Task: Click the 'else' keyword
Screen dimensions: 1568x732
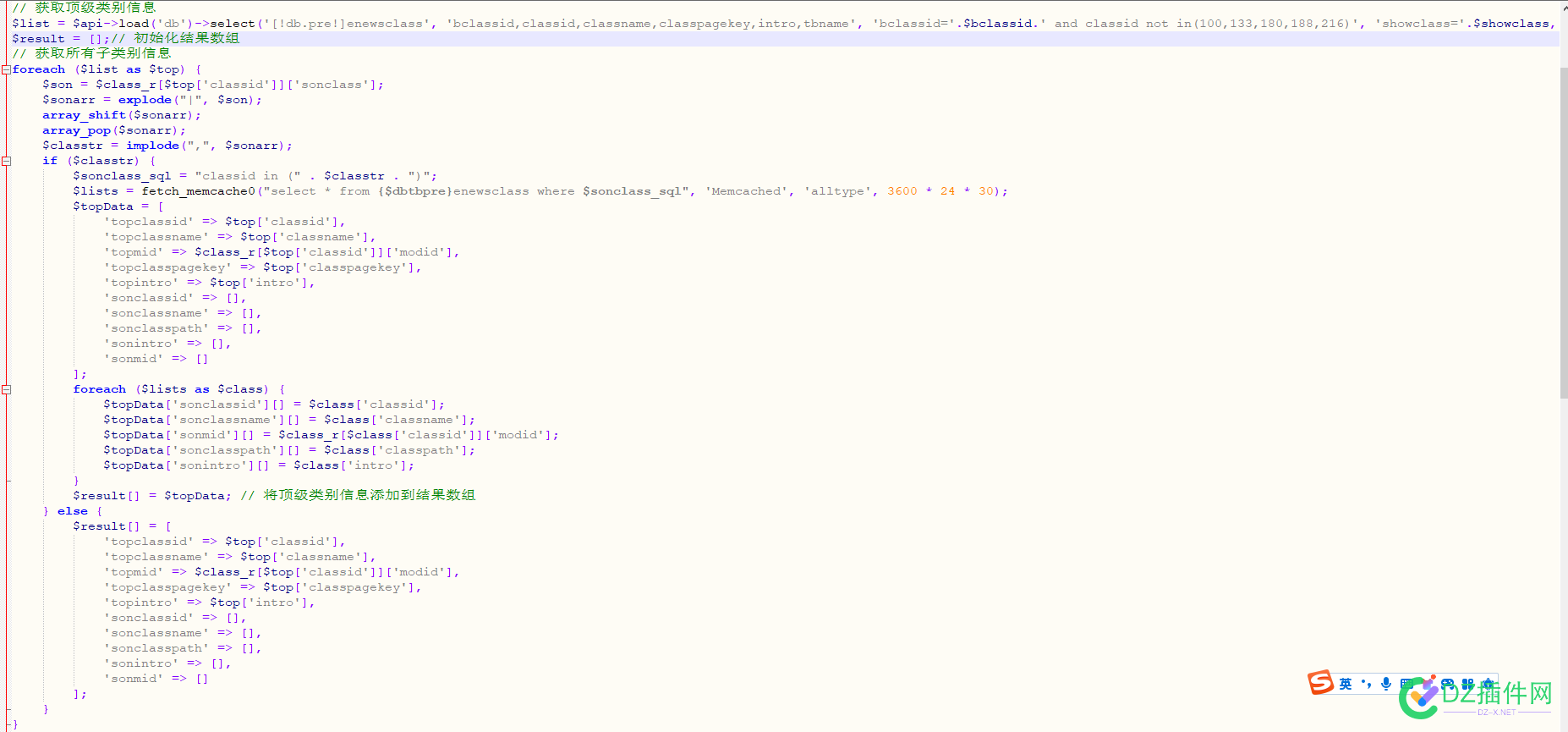Action: 73,511
